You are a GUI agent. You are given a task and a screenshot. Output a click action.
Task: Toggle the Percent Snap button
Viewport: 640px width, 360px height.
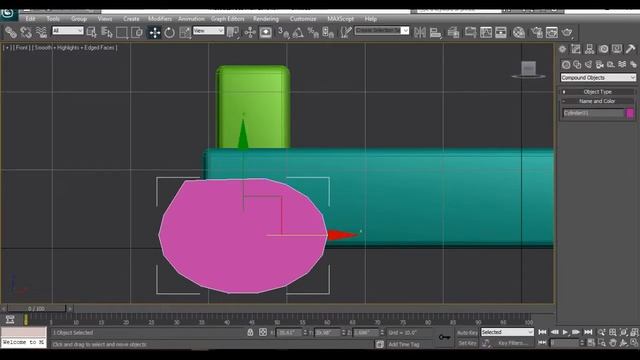tap(313, 32)
